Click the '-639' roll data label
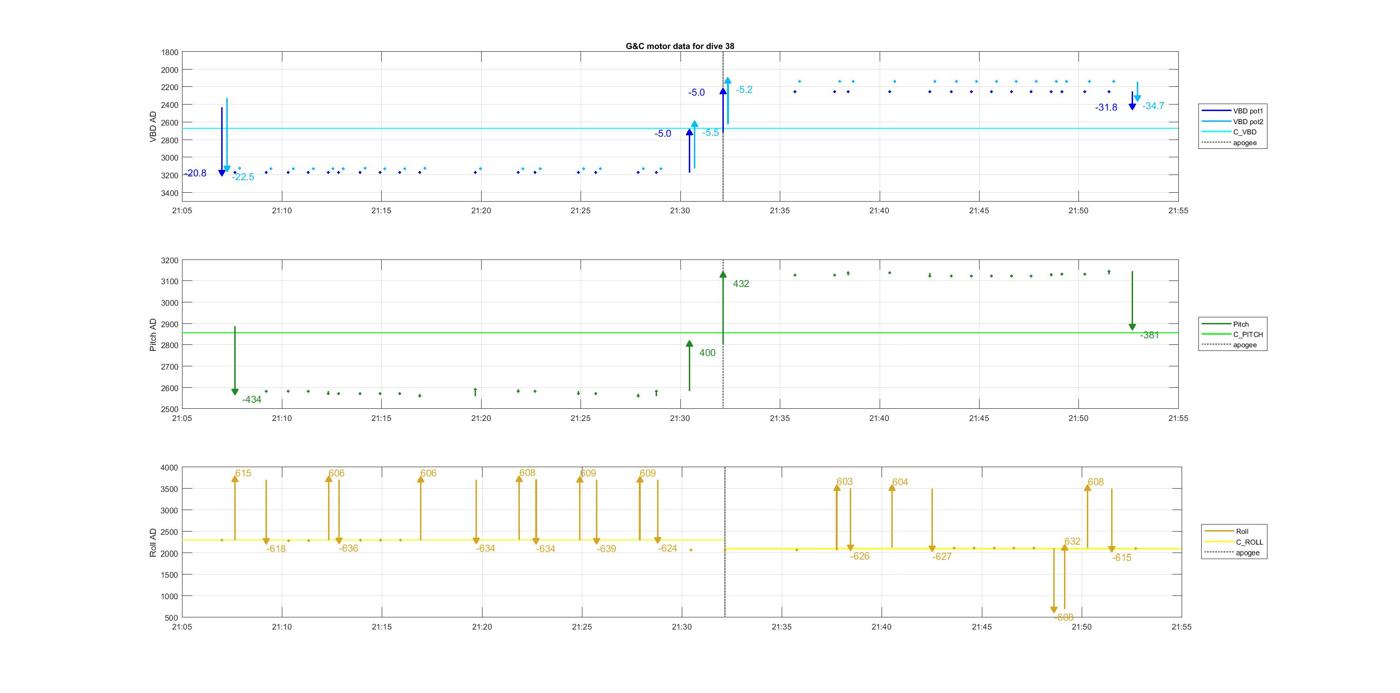 606,548
